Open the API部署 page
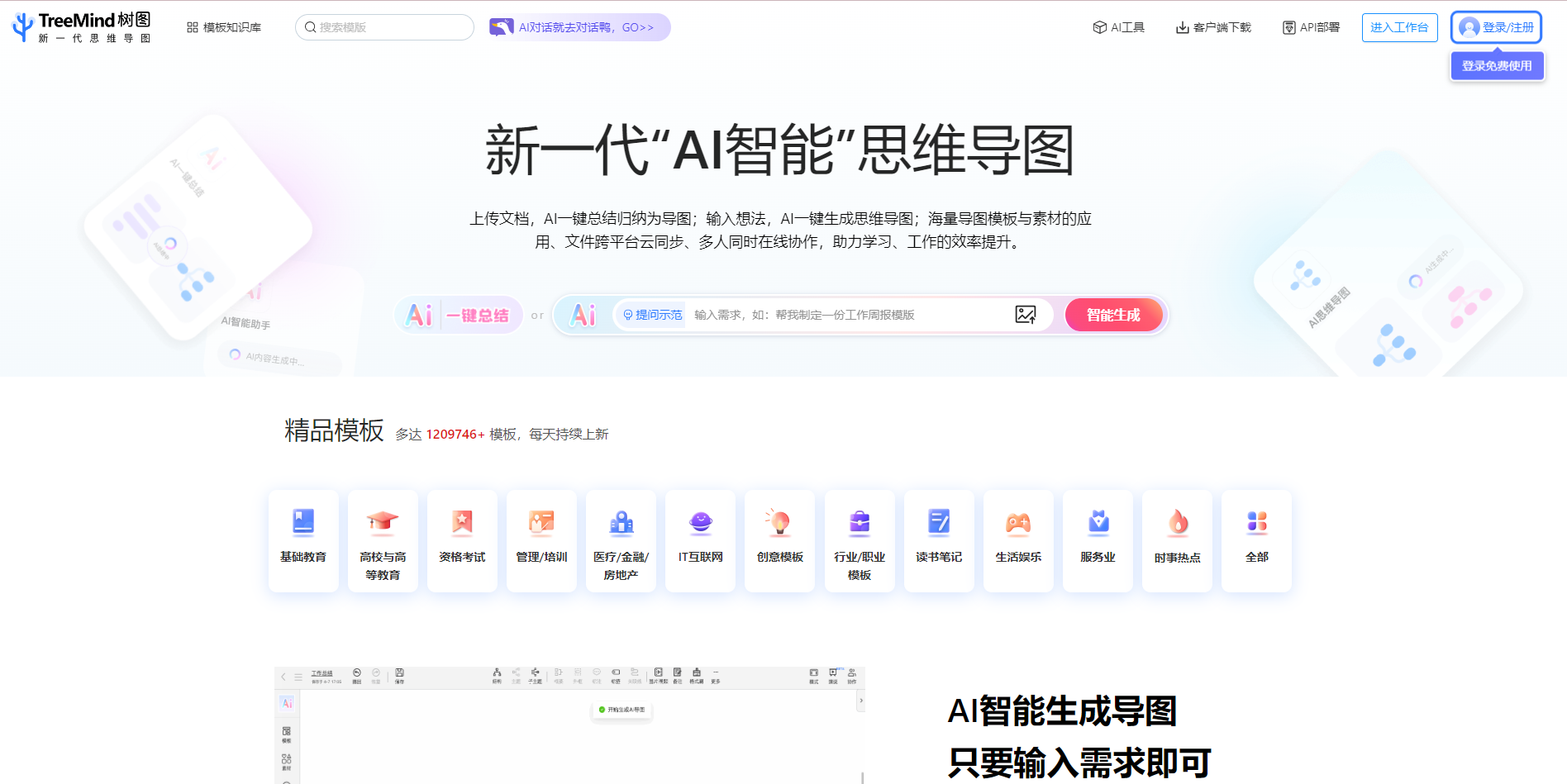1567x784 pixels. 1310,26
